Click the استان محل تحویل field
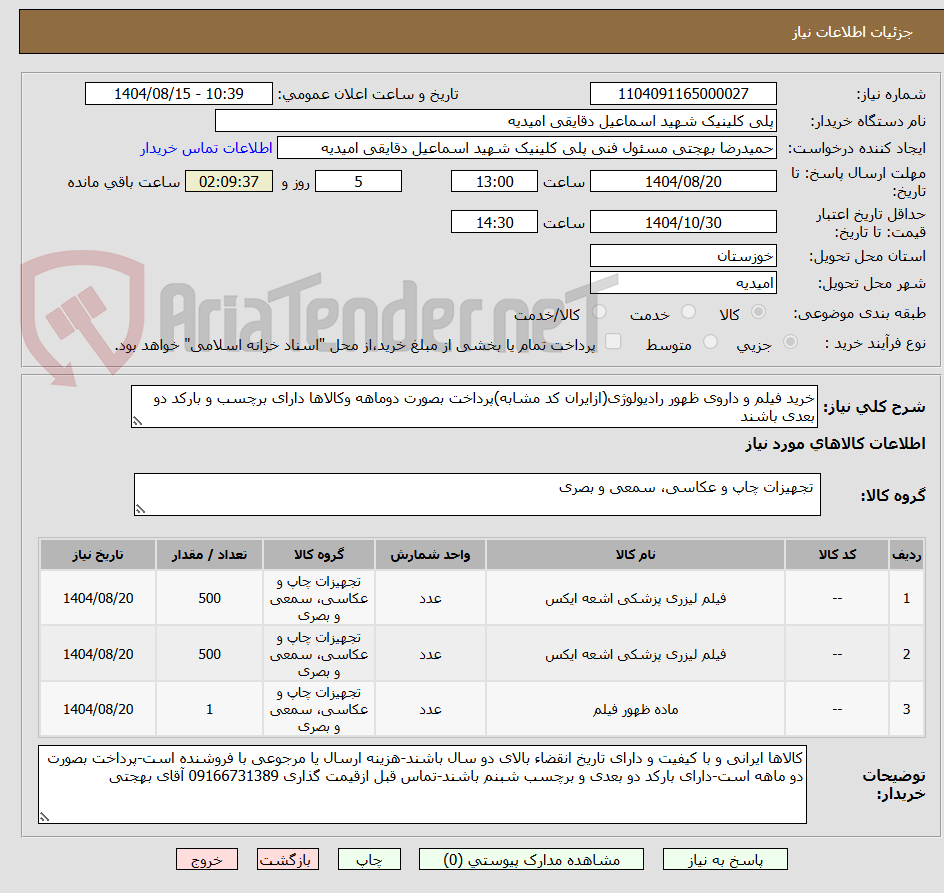This screenshot has width=944, height=893. [683, 256]
